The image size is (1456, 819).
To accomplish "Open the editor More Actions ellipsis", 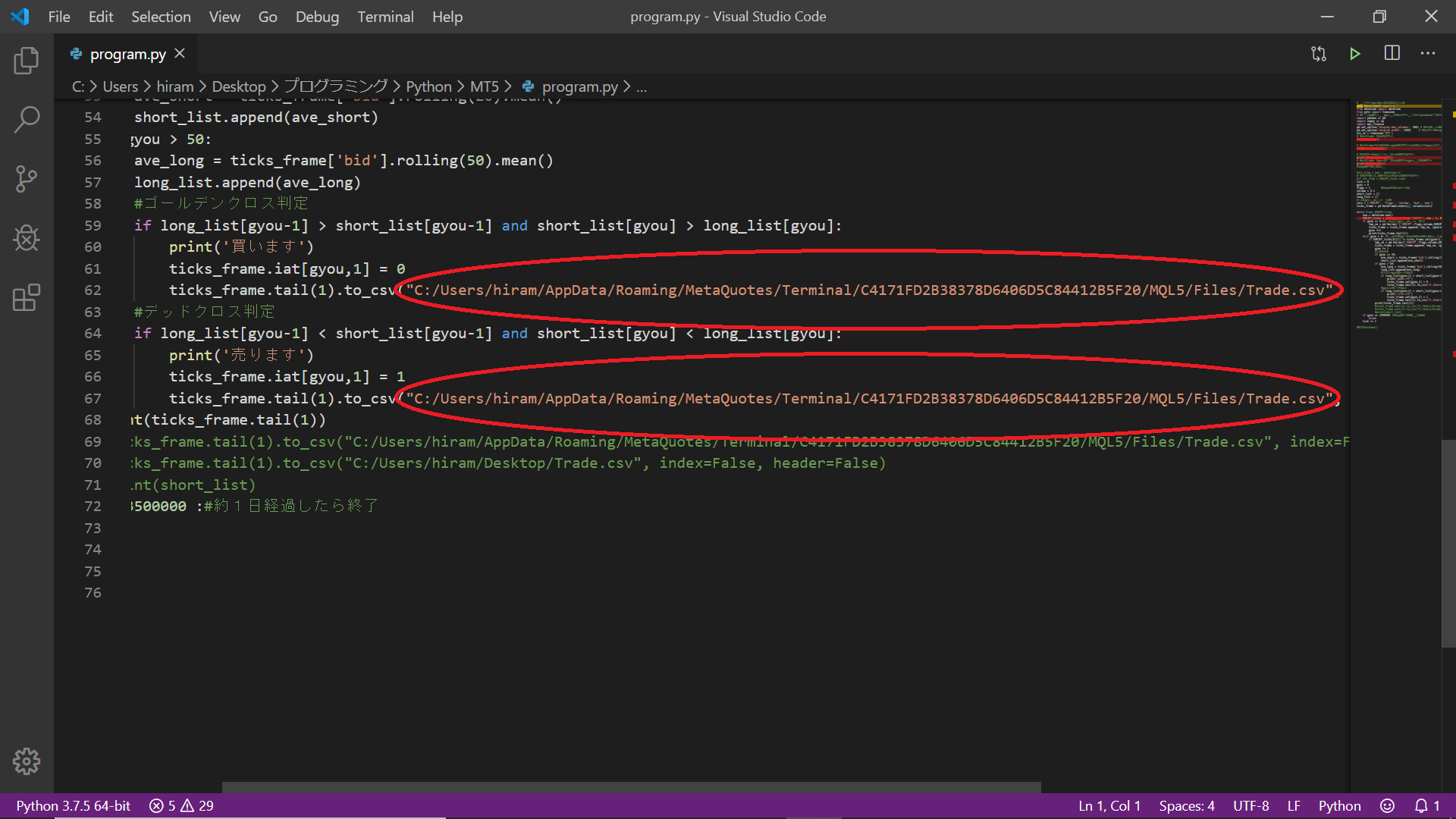I will tap(1428, 53).
